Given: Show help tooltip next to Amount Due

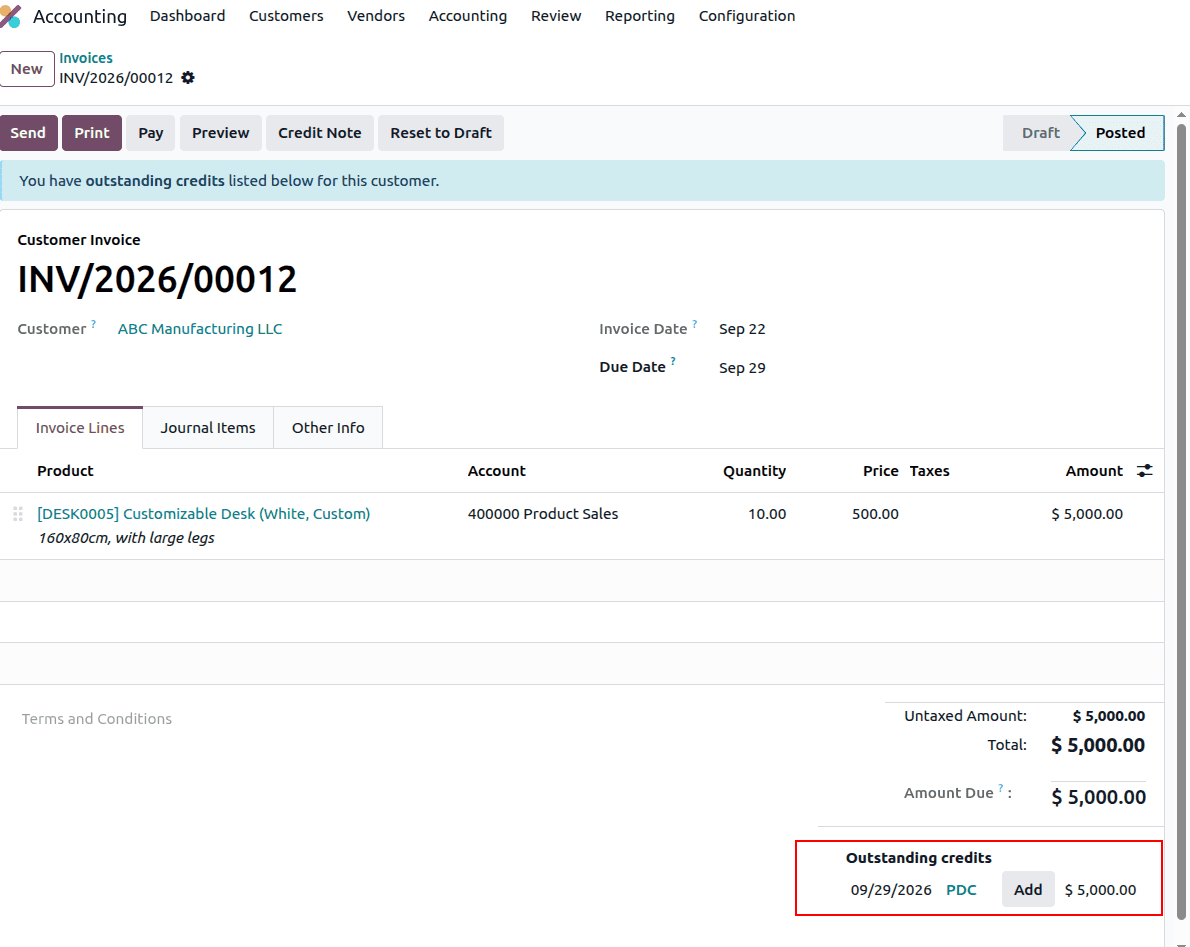Looking at the screenshot, I should tap(1001, 788).
